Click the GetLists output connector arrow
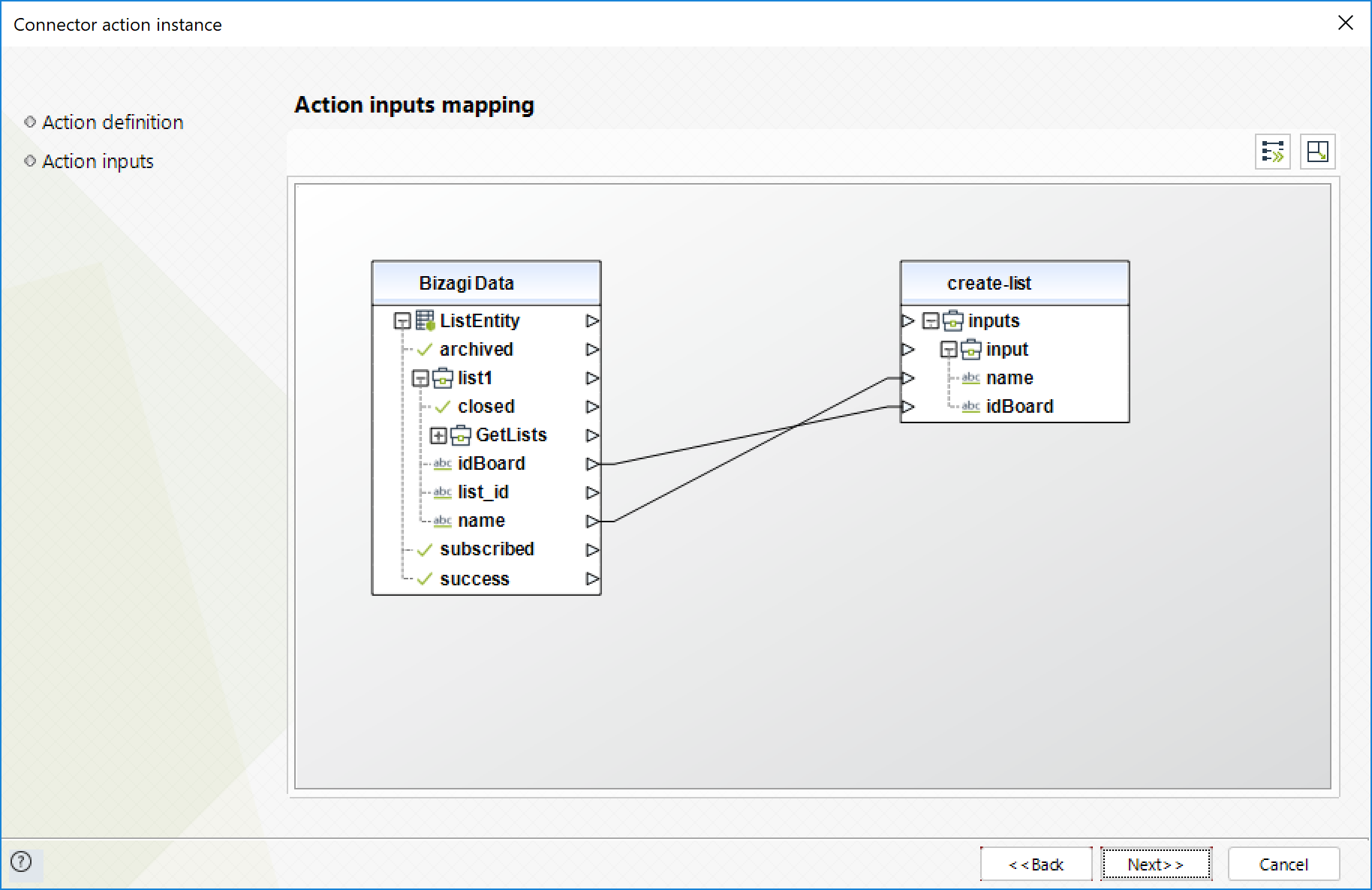The image size is (1372, 890). pos(593,435)
